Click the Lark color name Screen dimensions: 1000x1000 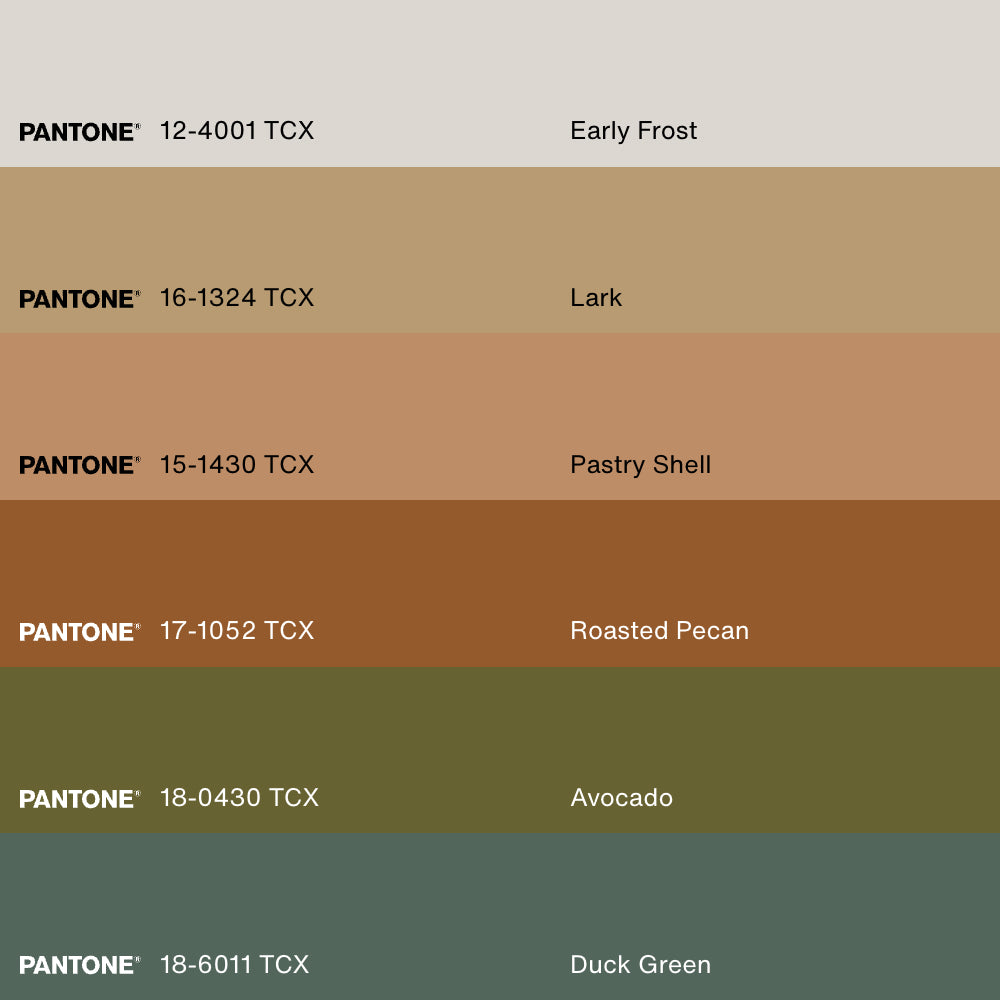point(596,298)
